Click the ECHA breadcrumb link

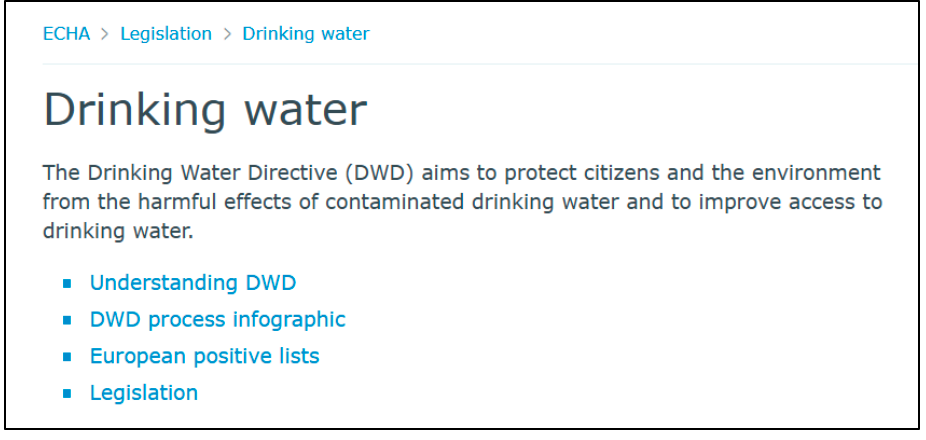66,34
